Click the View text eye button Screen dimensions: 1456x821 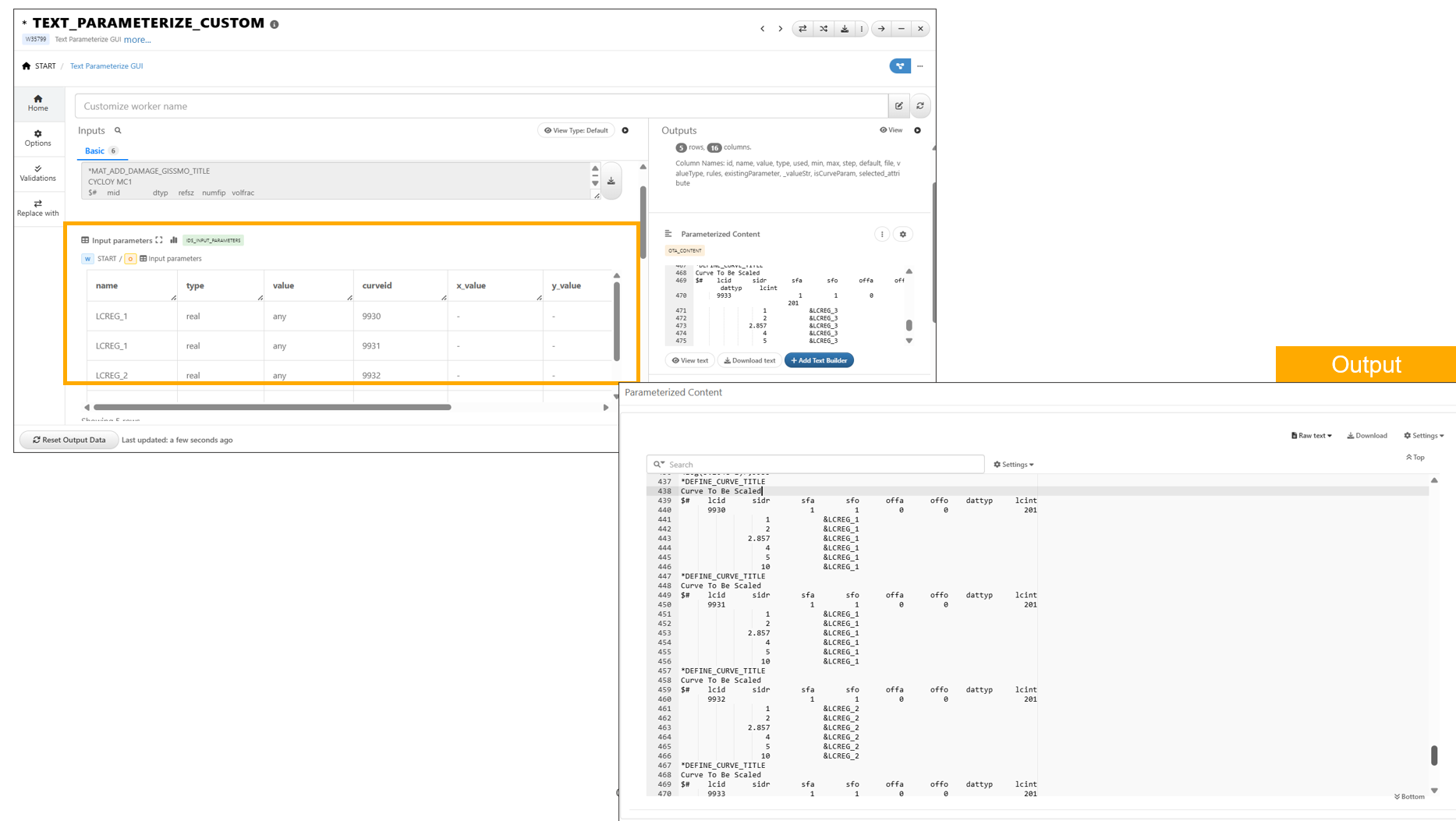[x=690, y=360]
